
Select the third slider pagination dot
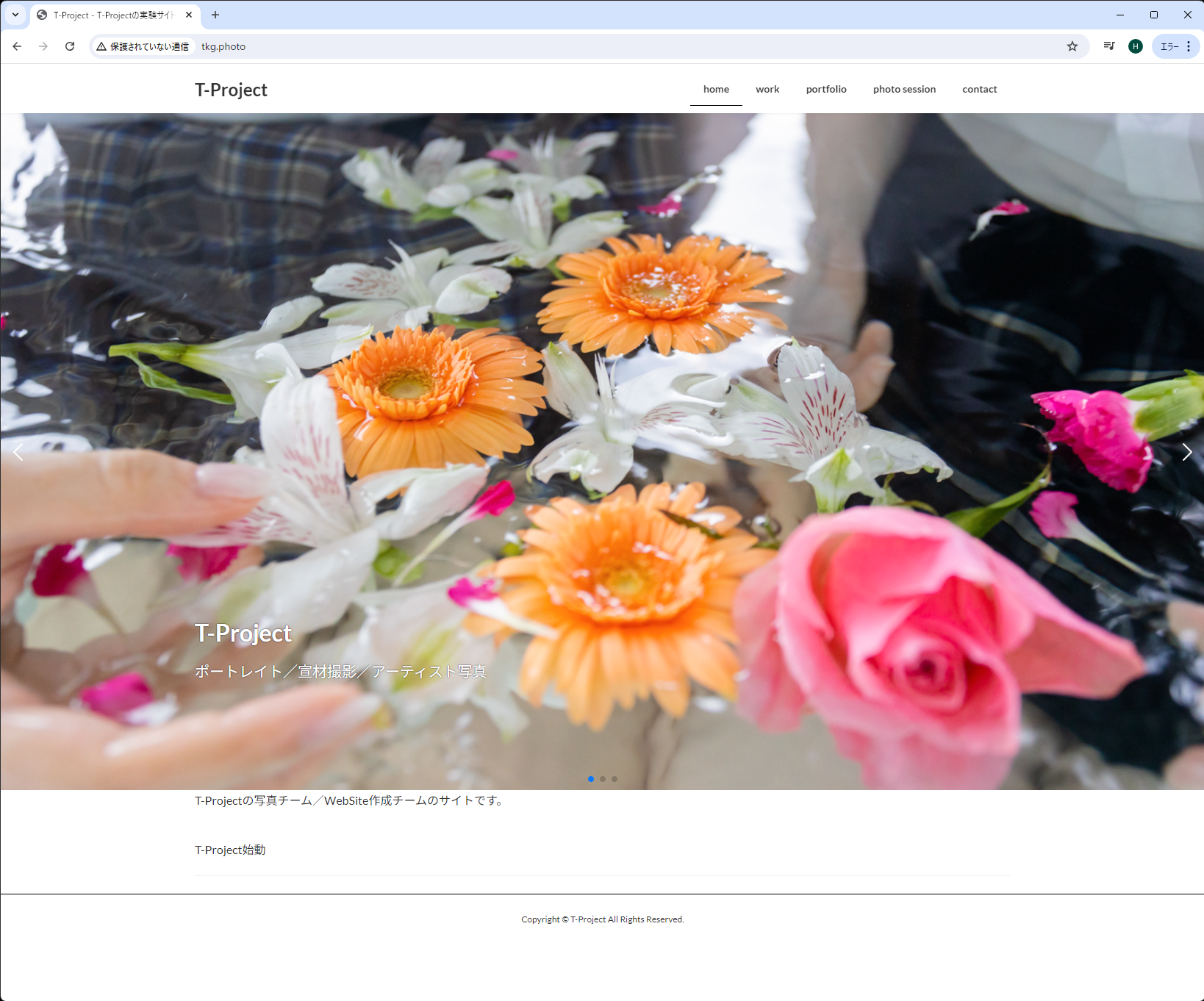pos(614,779)
